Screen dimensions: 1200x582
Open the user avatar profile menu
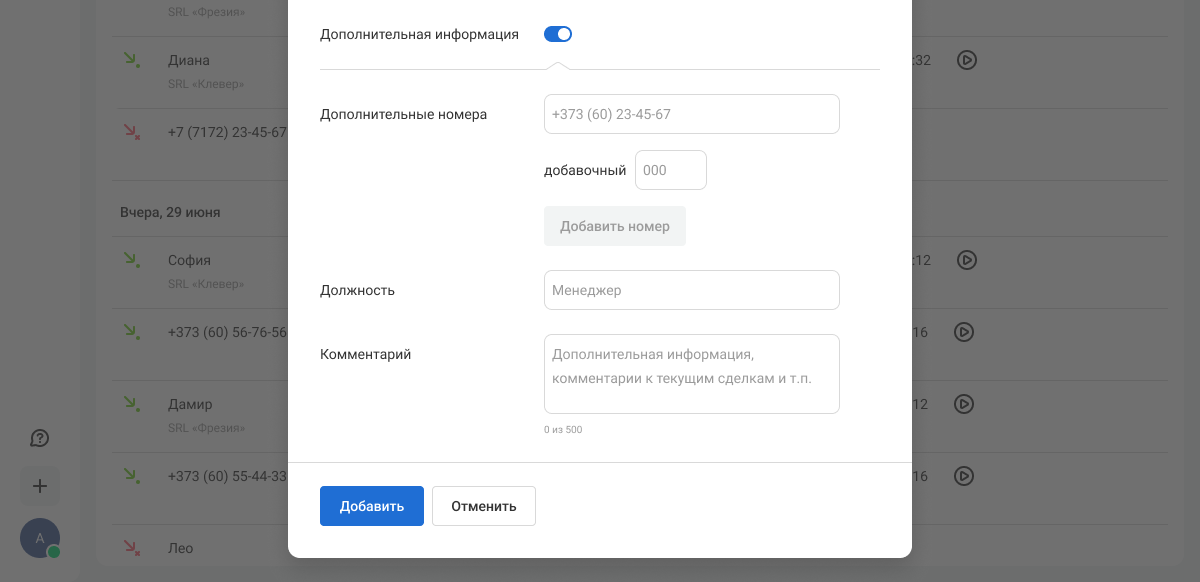pos(40,538)
